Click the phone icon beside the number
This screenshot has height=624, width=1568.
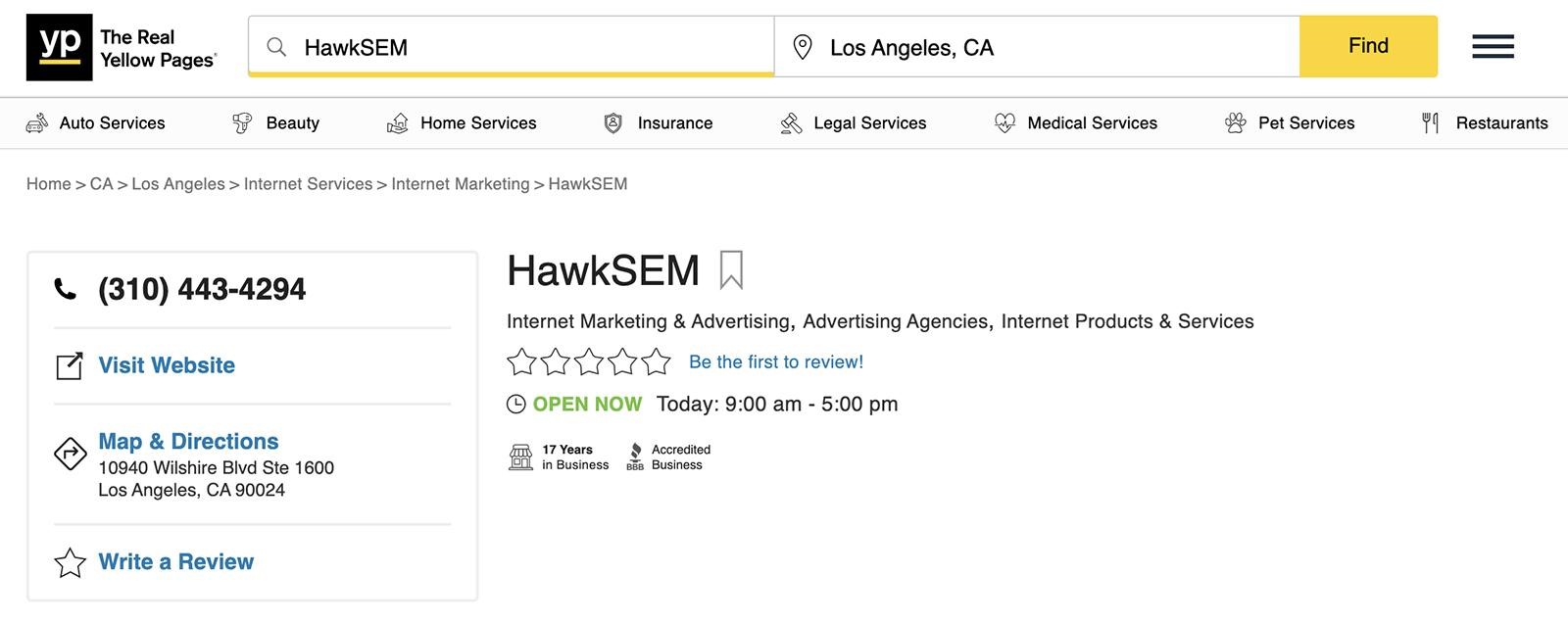pyautogui.click(x=65, y=289)
